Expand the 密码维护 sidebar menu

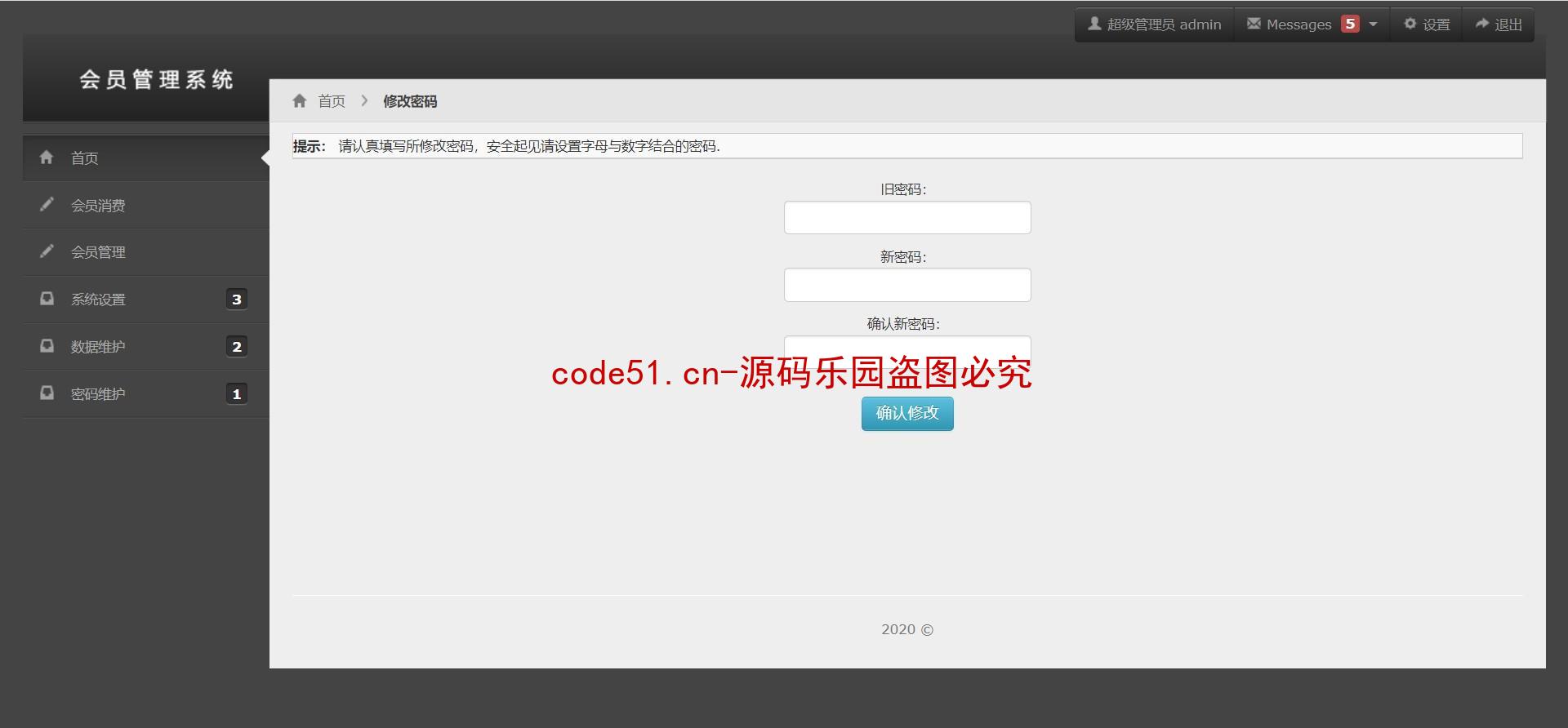pyautogui.click(x=145, y=394)
